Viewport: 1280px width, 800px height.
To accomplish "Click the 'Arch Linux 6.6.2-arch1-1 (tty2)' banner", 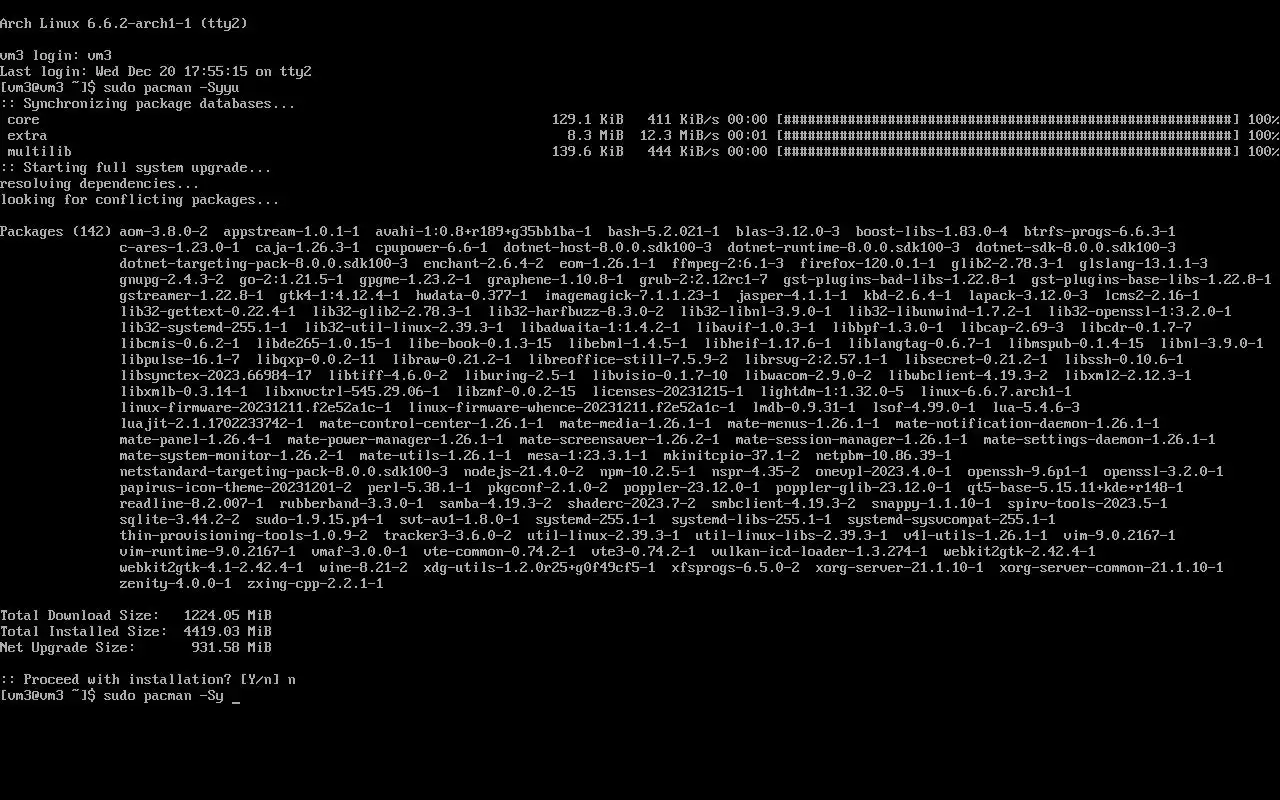I will (x=124, y=23).
